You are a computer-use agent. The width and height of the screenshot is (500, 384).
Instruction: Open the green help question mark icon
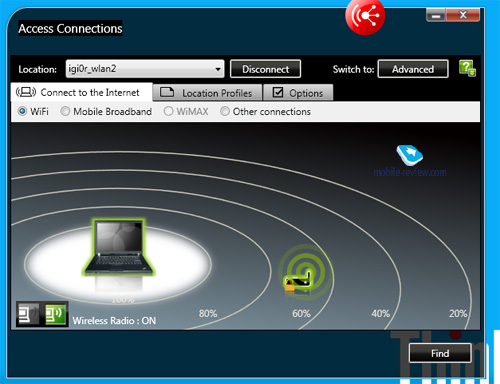[x=467, y=68]
